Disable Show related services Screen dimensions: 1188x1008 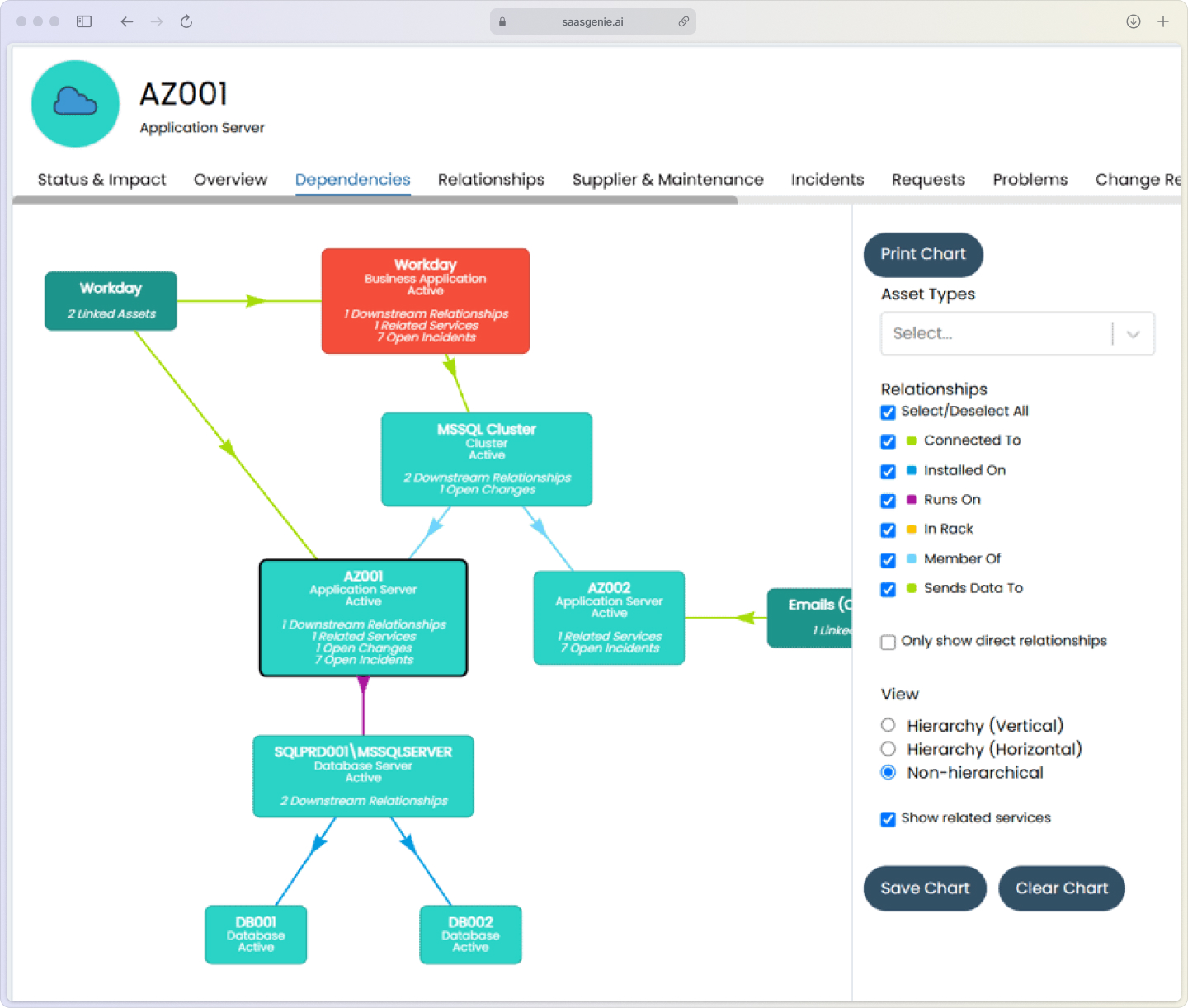[x=888, y=819]
